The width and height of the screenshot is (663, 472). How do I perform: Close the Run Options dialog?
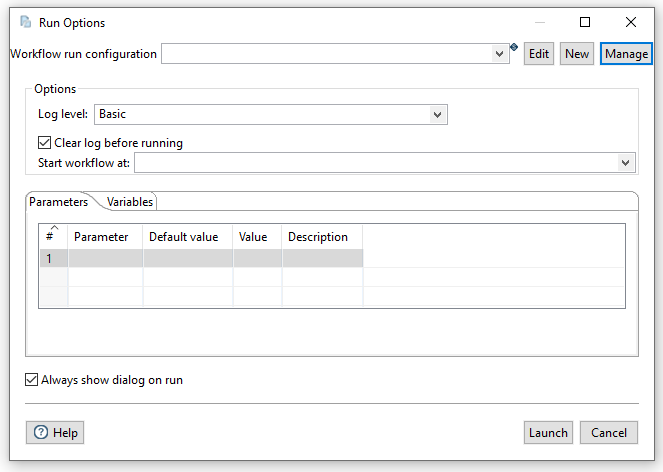(630, 22)
